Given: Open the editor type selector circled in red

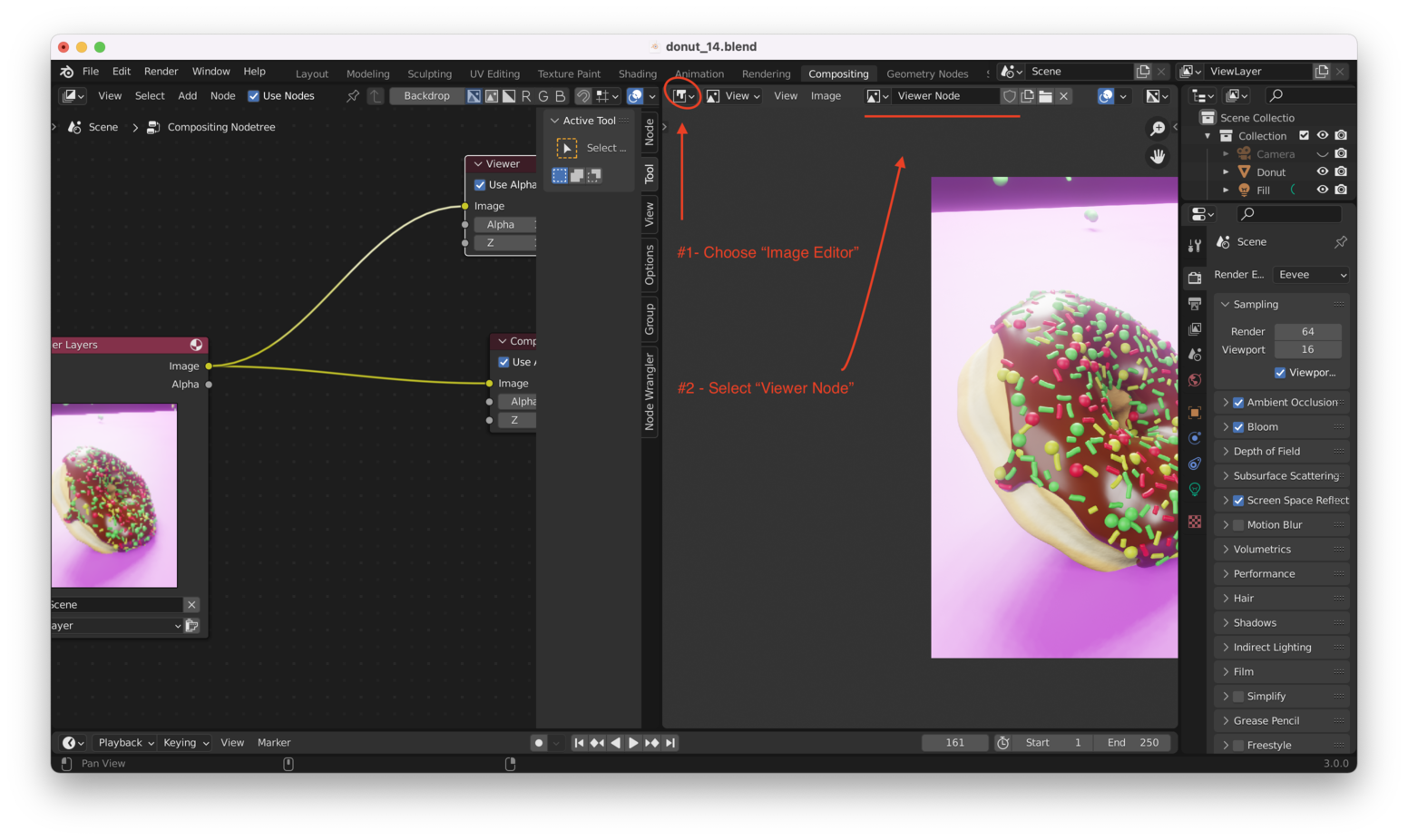Looking at the screenshot, I should click(x=683, y=96).
